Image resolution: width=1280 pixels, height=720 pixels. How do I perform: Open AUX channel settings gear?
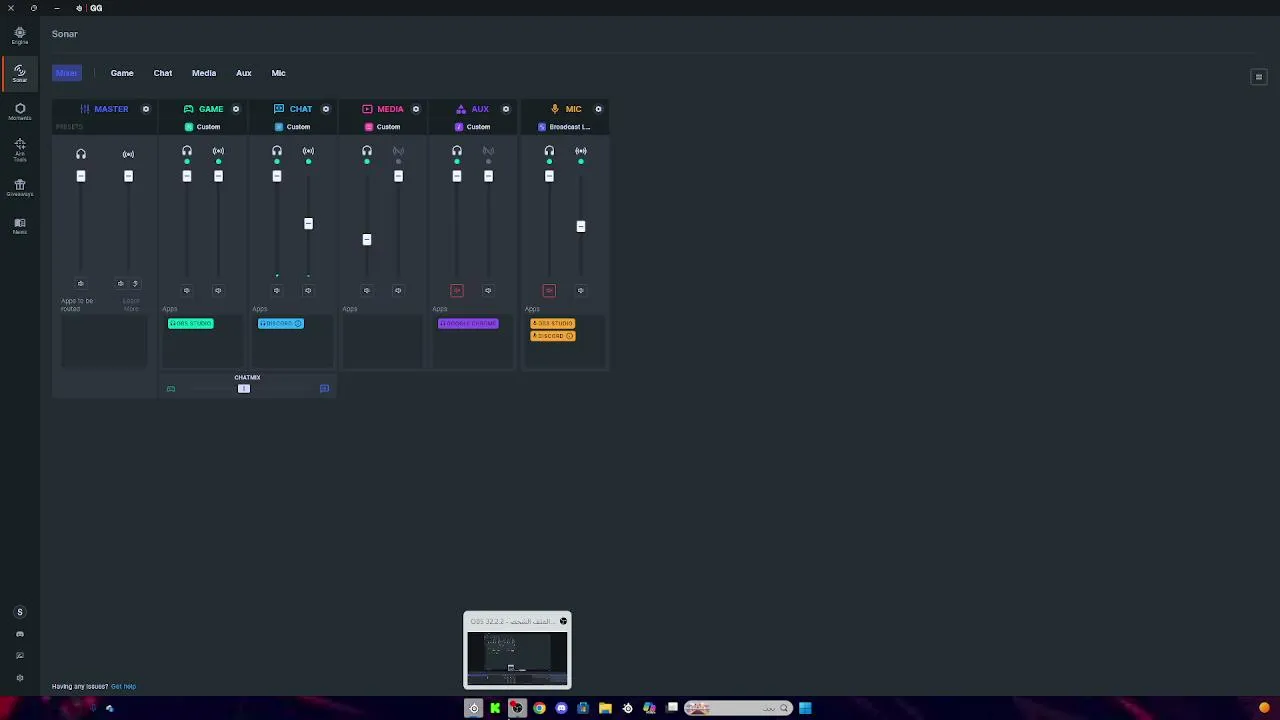505,109
